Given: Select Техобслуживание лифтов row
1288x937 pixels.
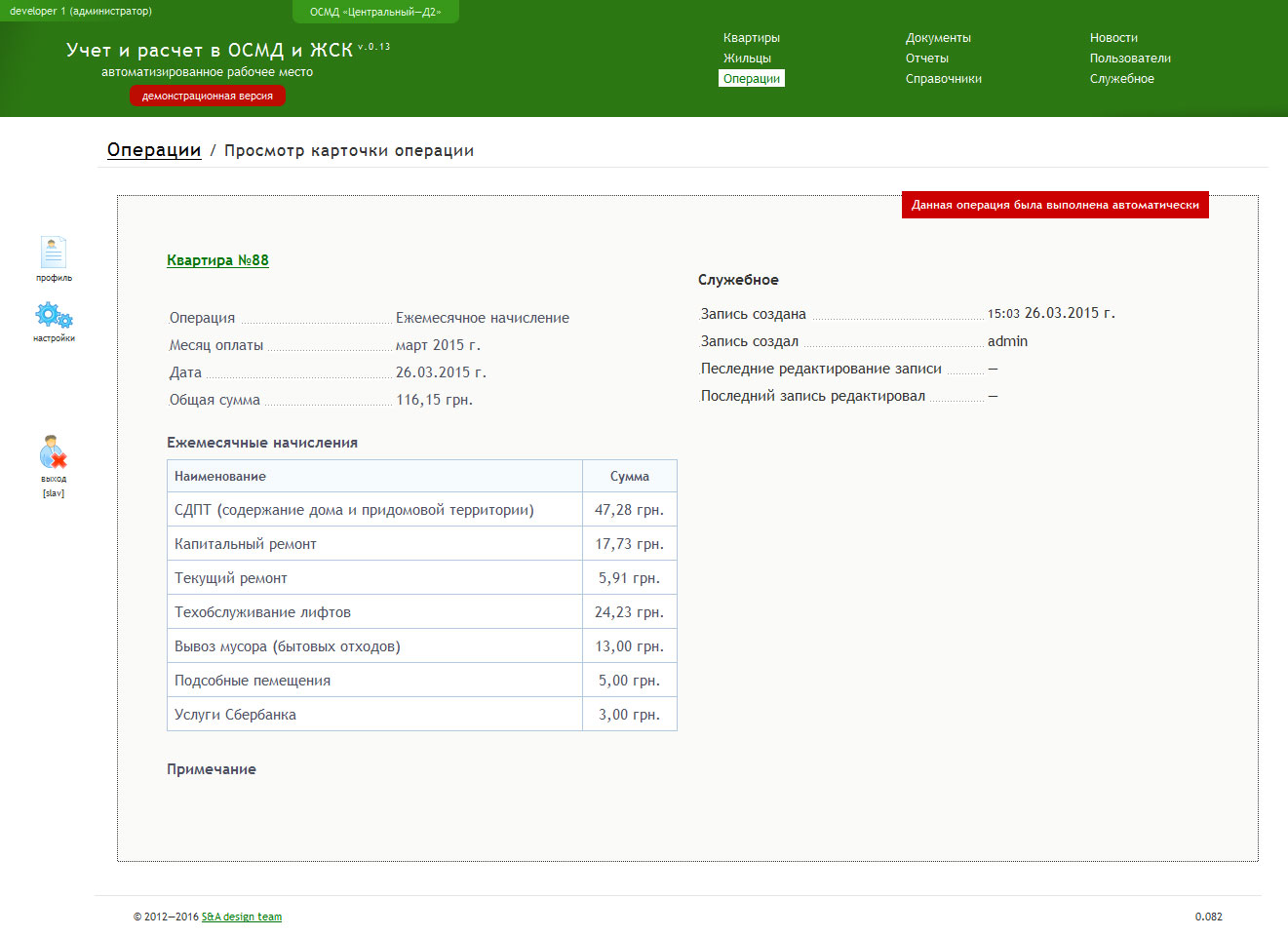Looking at the screenshot, I should pos(422,612).
